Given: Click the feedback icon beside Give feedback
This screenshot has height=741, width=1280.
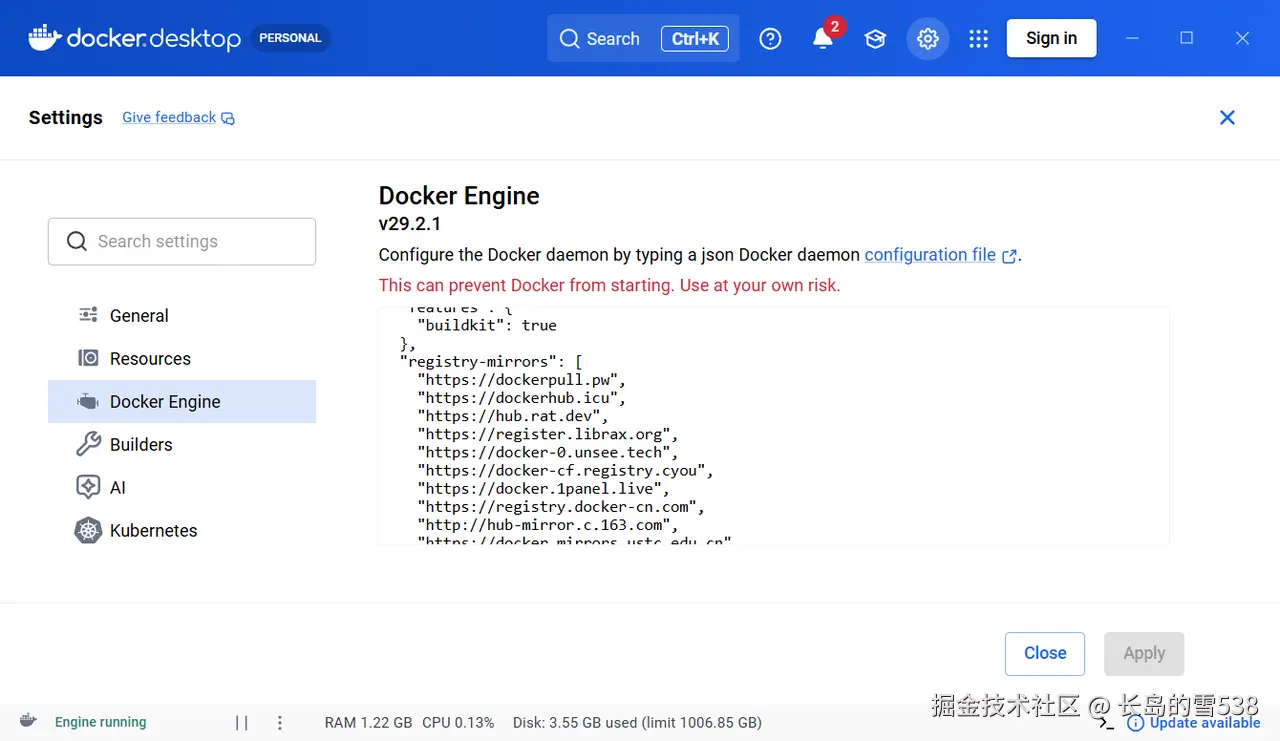Looking at the screenshot, I should pyautogui.click(x=228, y=118).
